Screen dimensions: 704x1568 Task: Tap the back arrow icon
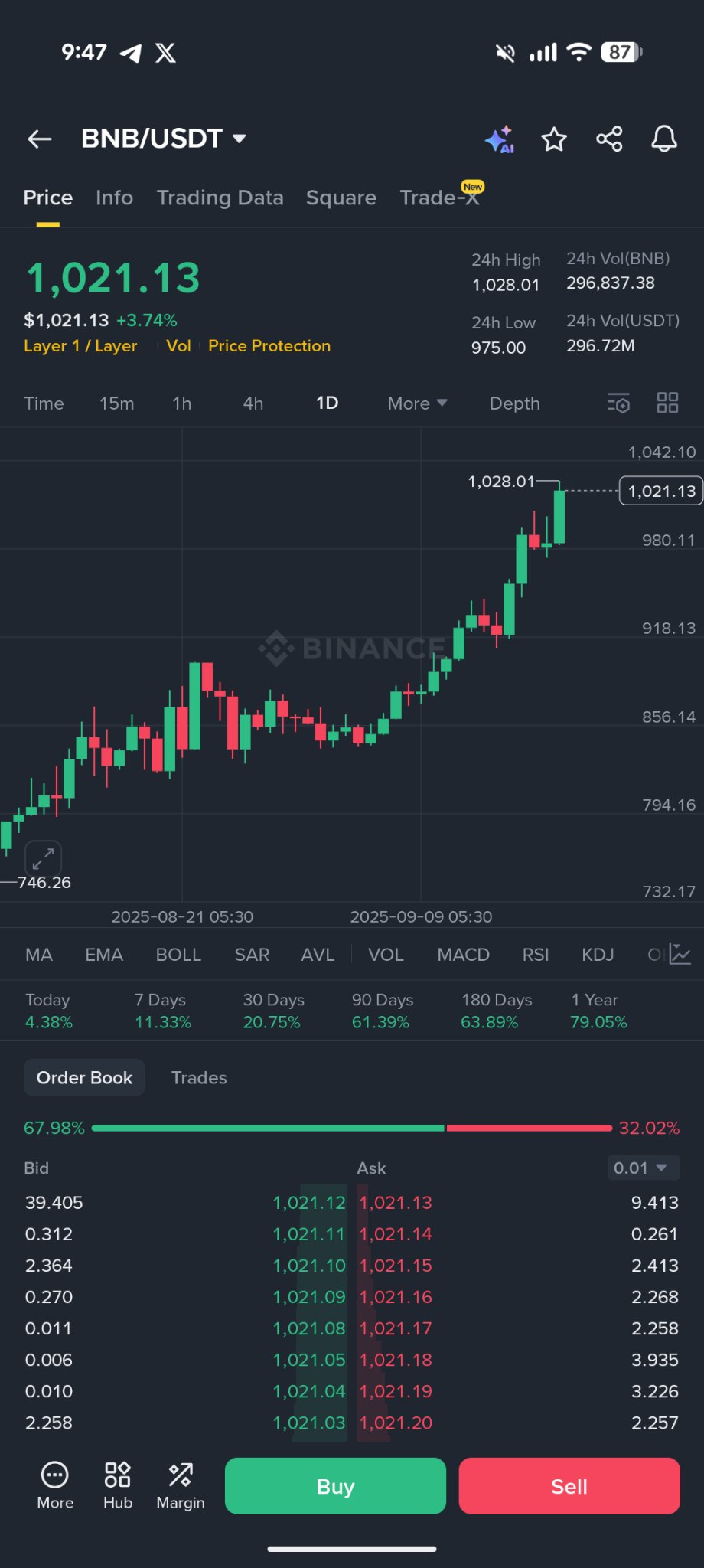(40, 139)
